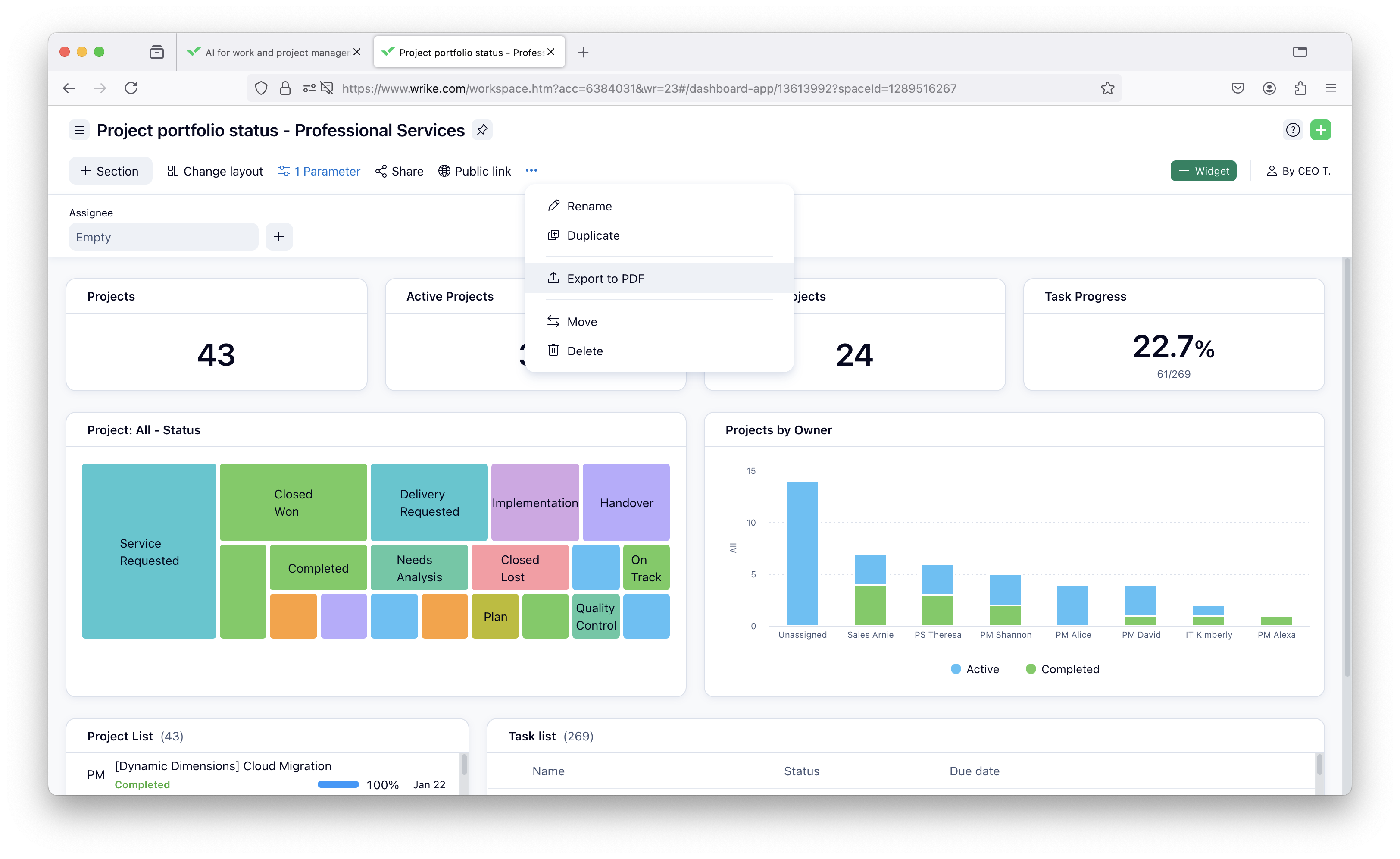
Task: Click the green Widget button
Action: tap(1203, 171)
